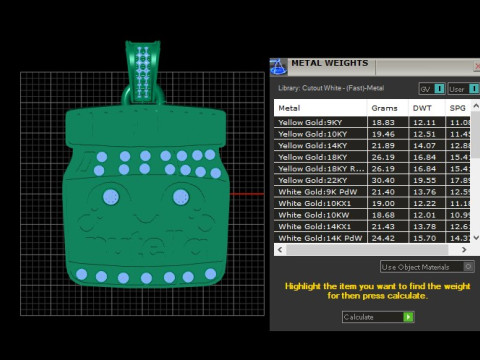Click the 14.07 DWT cell
The height and width of the screenshot is (360, 480).
coord(427,146)
